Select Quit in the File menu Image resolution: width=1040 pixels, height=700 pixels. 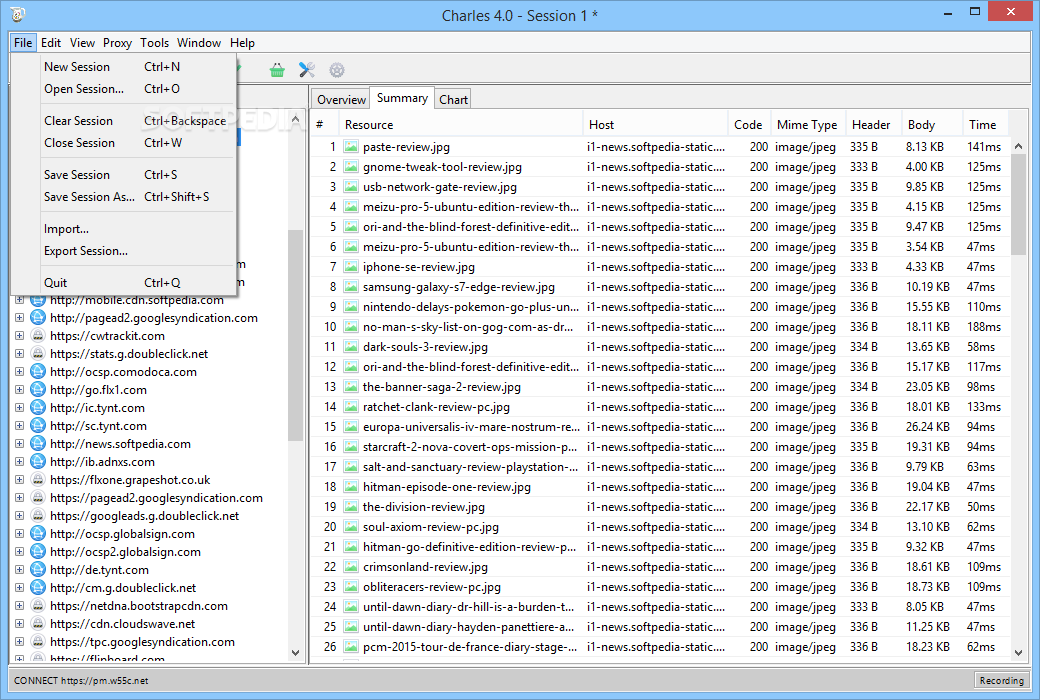click(123, 283)
